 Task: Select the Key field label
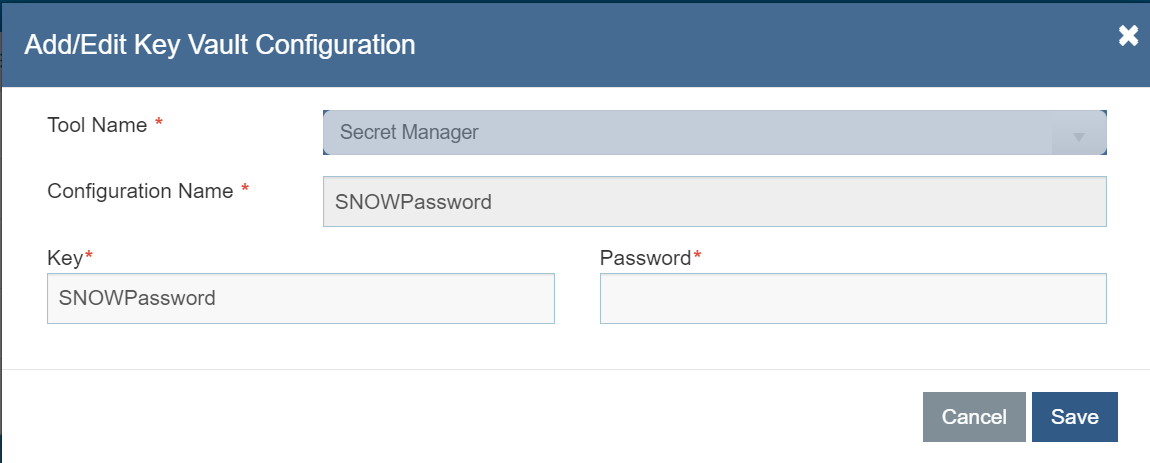coord(65,258)
